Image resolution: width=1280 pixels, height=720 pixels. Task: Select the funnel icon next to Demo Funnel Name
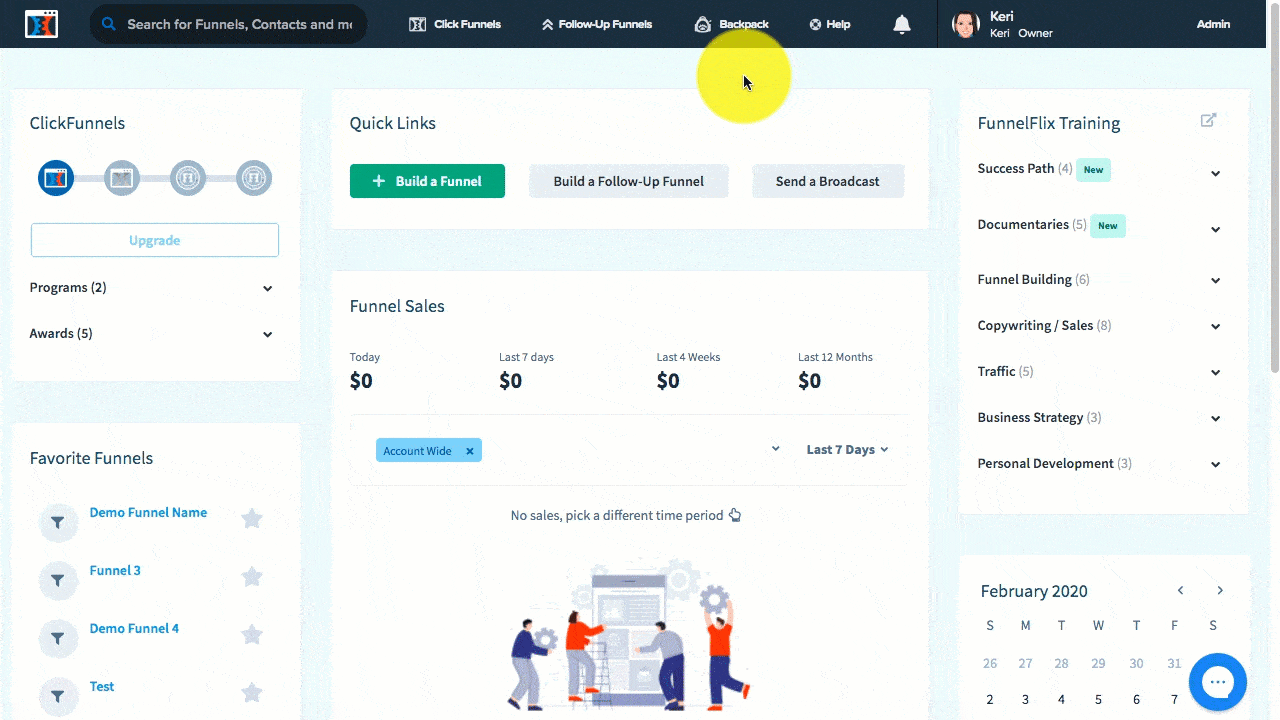(58, 522)
